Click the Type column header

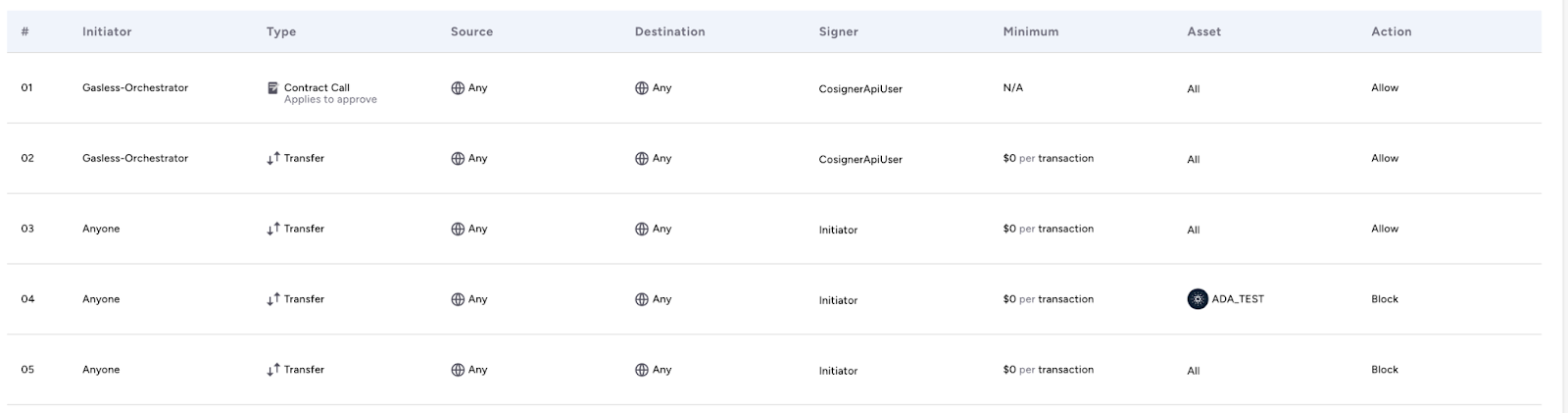pyautogui.click(x=281, y=31)
